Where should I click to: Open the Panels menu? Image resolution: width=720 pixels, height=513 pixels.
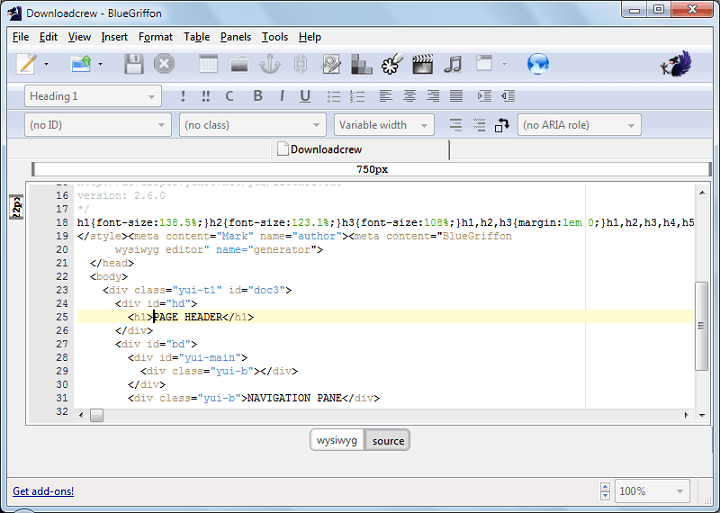[236, 37]
